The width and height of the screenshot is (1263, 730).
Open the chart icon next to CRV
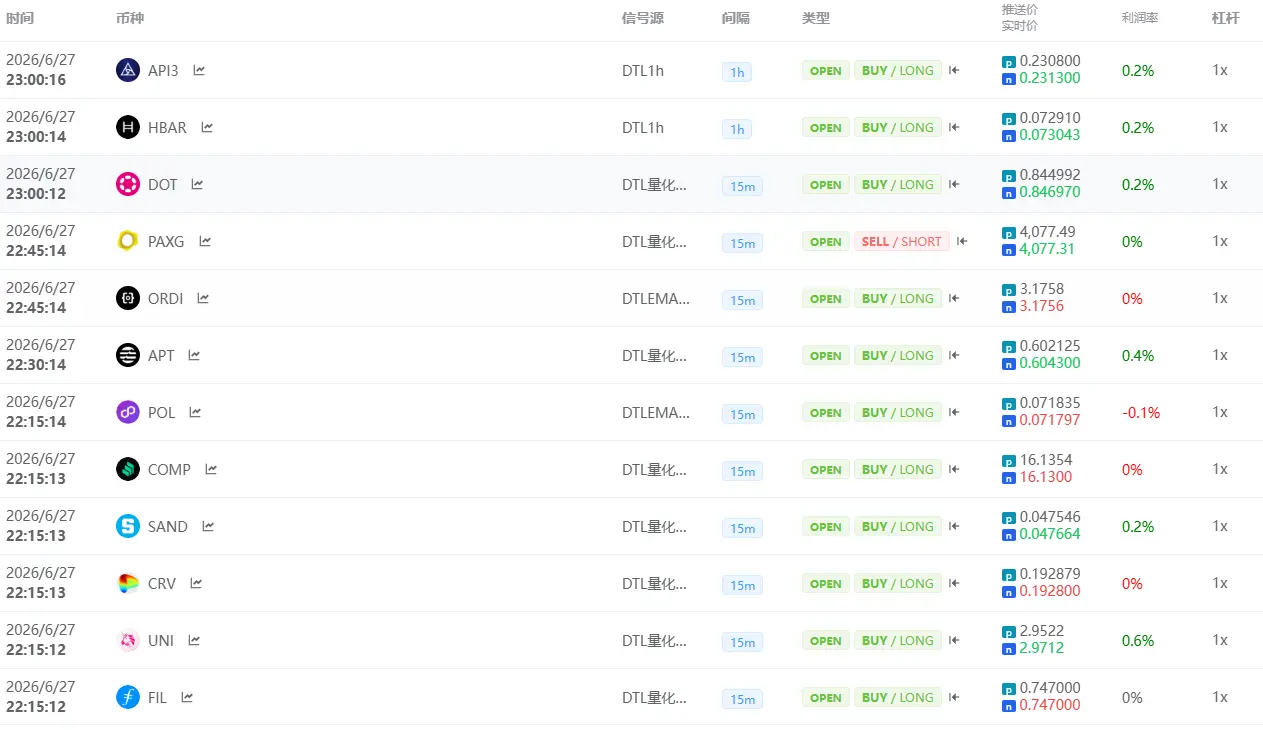tap(196, 583)
